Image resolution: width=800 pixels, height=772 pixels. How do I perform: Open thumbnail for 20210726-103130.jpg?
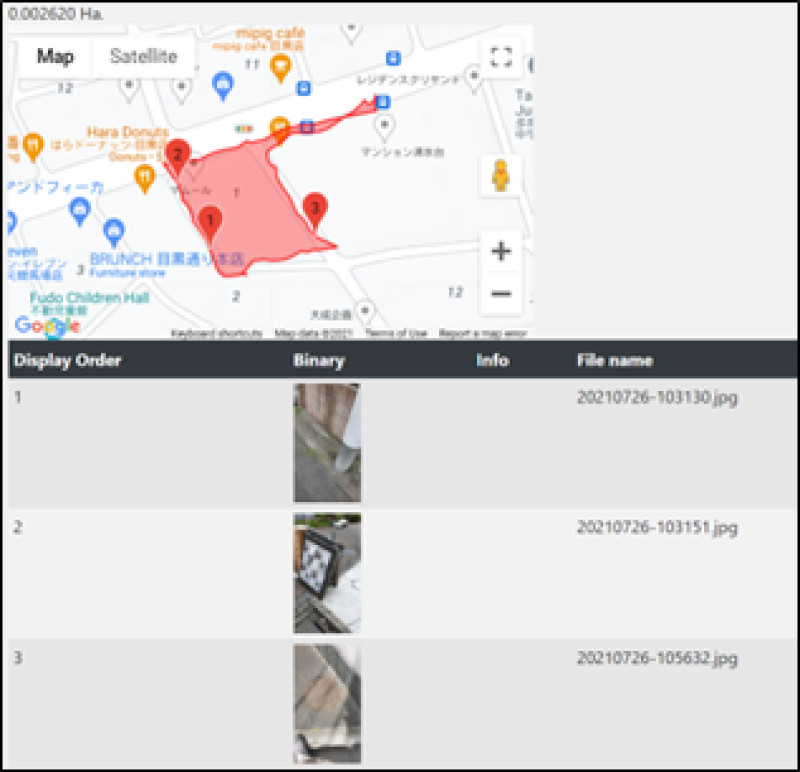[x=327, y=443]
